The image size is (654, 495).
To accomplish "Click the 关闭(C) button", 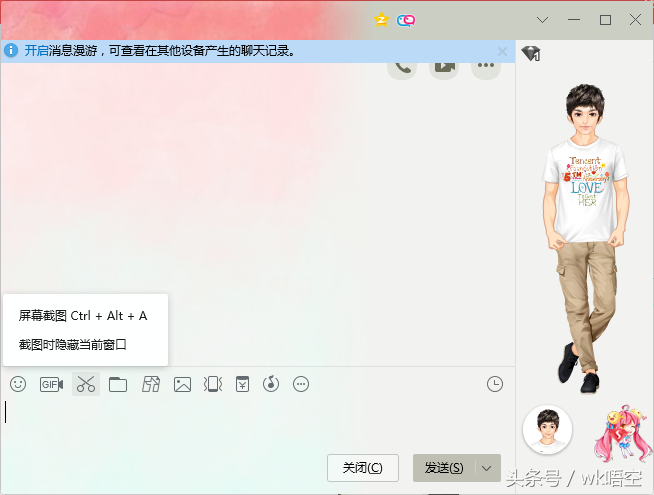I will 363,468.
